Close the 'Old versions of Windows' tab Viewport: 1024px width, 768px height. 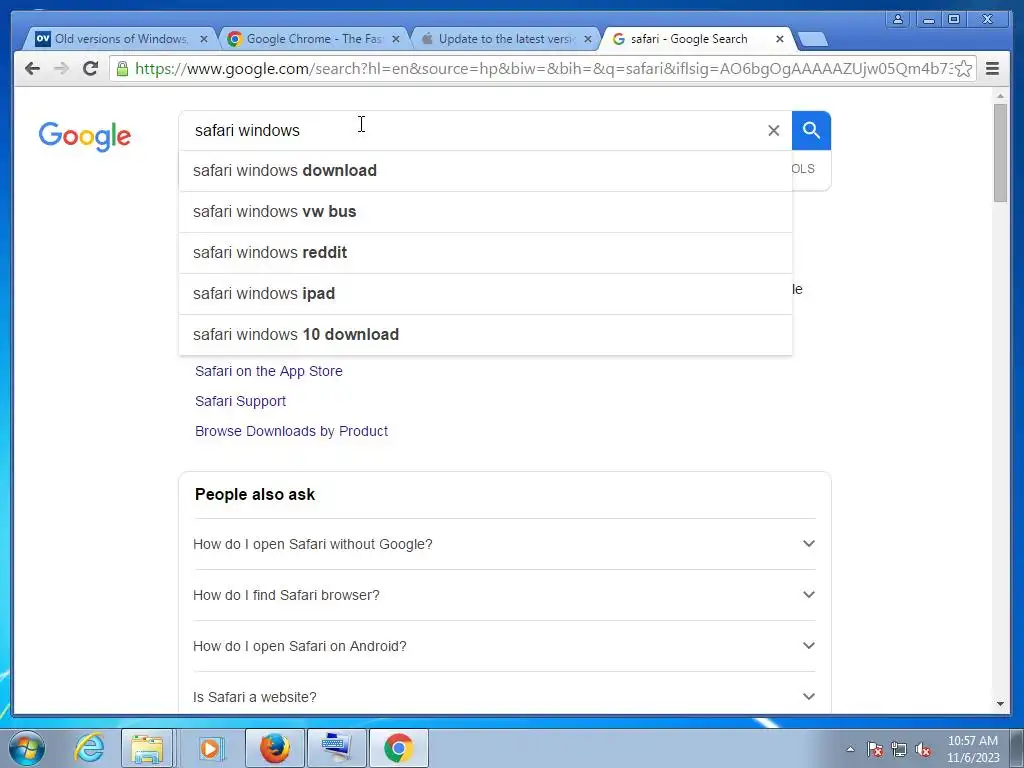click(x=204, y=39)
